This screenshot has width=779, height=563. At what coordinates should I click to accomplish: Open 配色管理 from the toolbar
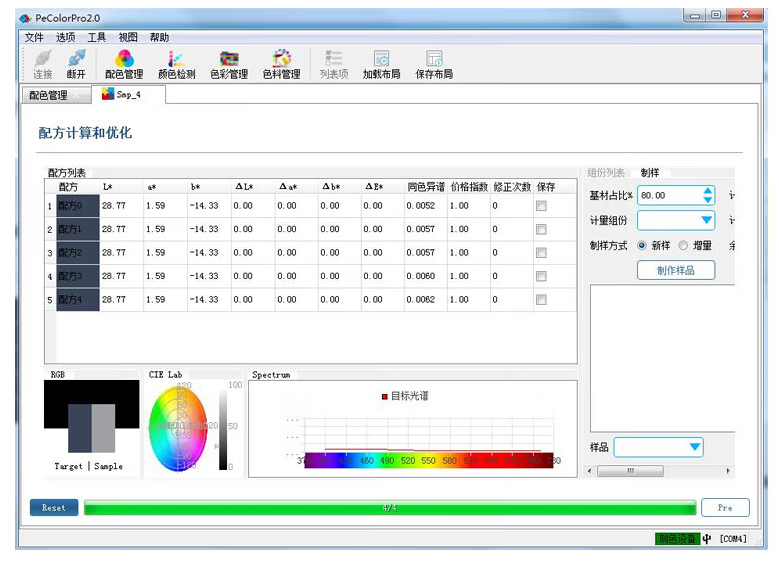click(124, 64)
